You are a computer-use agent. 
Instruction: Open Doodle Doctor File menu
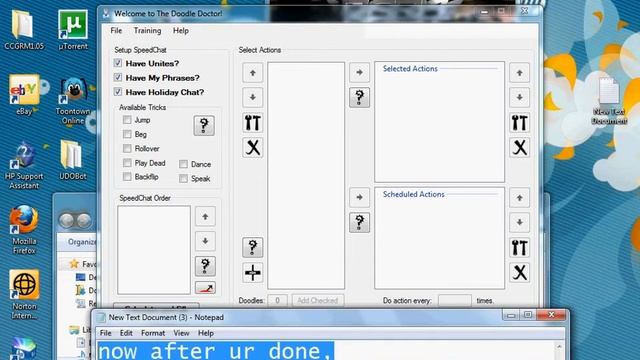tap(116, 31)
